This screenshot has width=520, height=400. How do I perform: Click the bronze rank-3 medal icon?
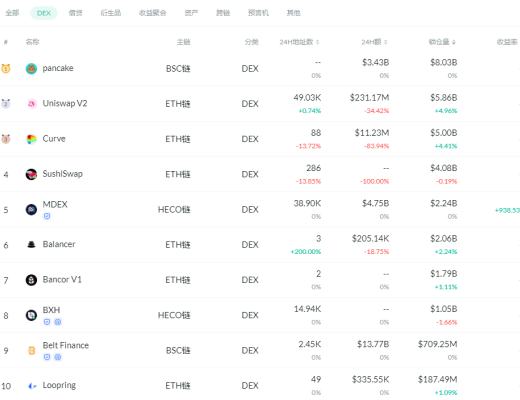click(x=6, y=139)
